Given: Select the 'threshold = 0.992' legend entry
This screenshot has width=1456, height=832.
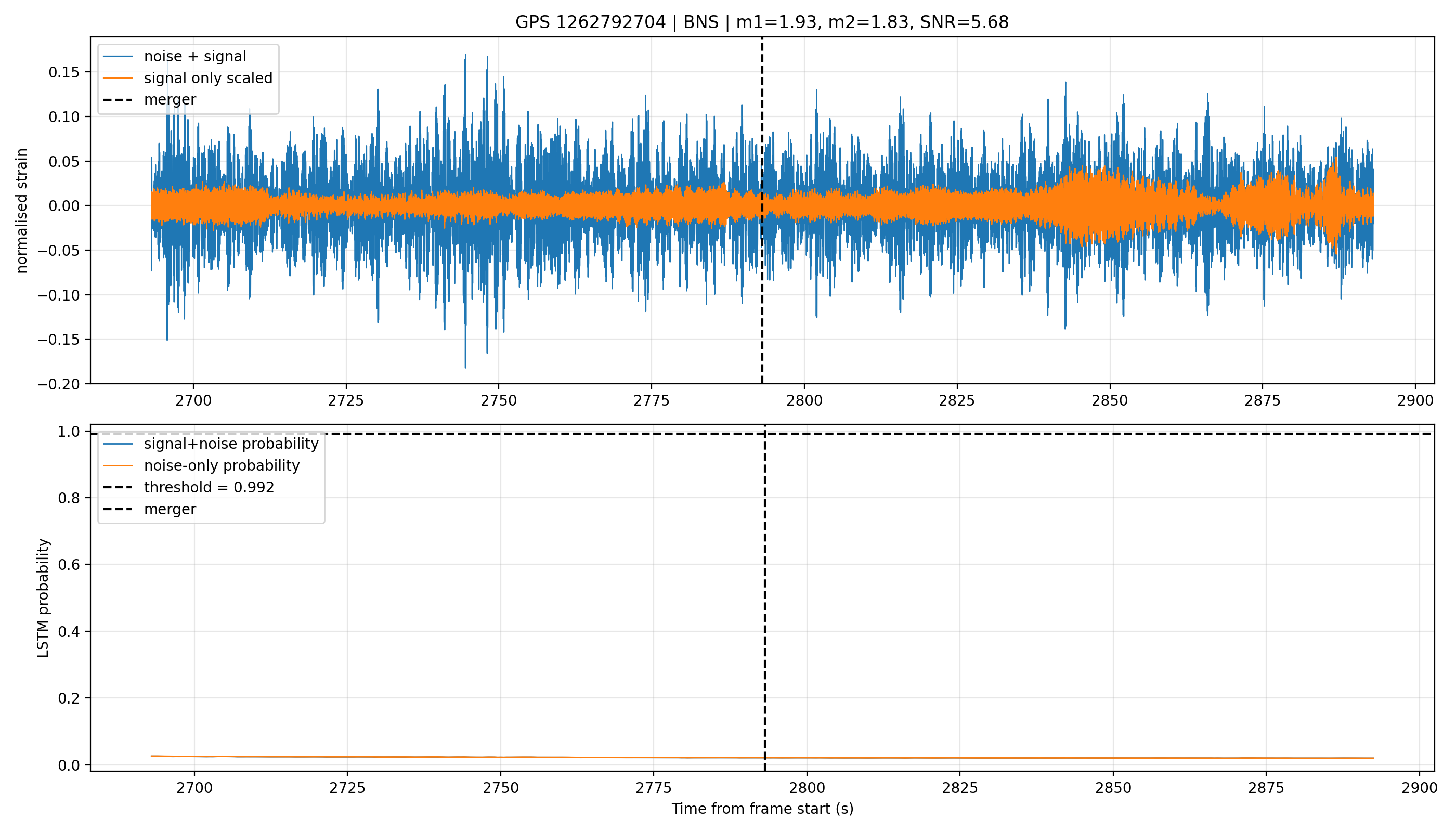Looking at the screenshot, I should click(x=189, y=487).
